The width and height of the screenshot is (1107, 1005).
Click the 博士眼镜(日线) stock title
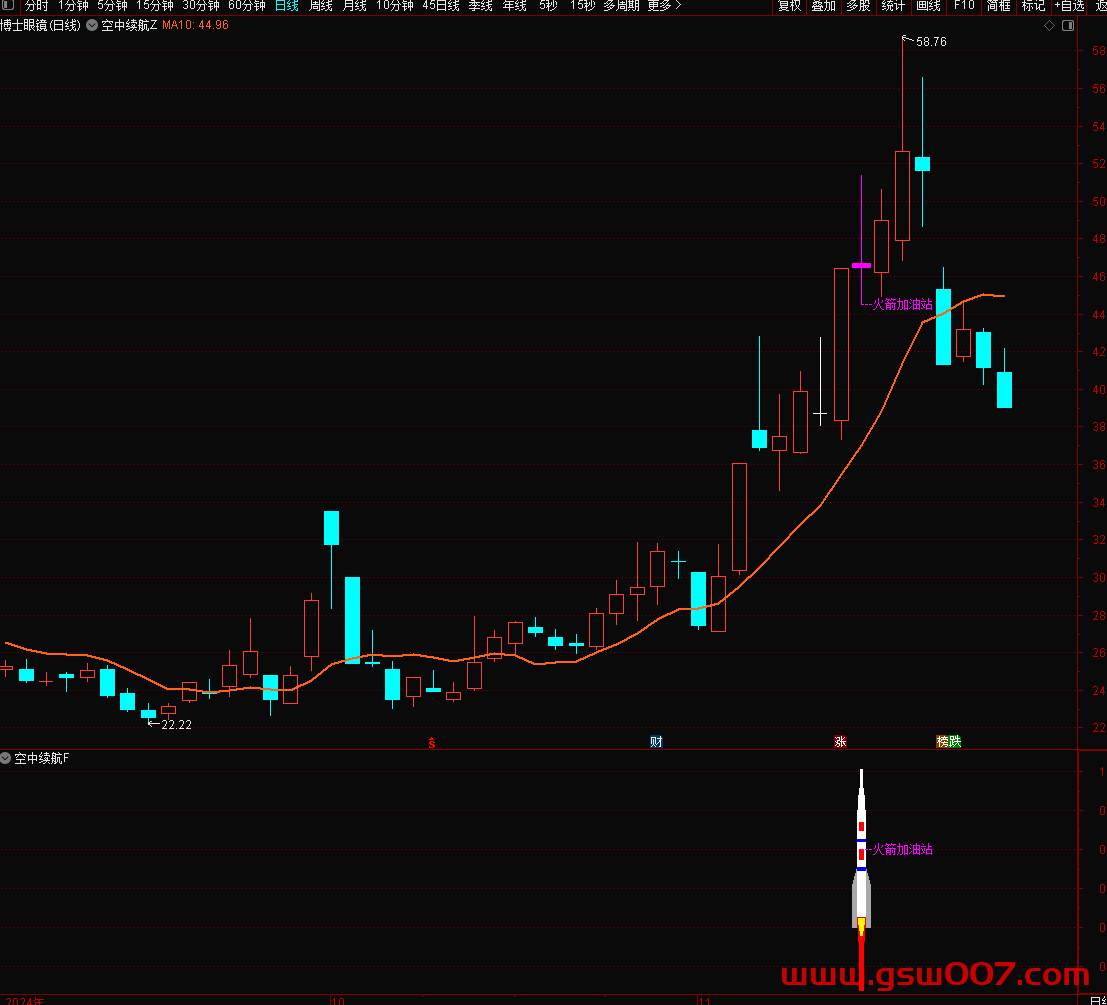40,25
